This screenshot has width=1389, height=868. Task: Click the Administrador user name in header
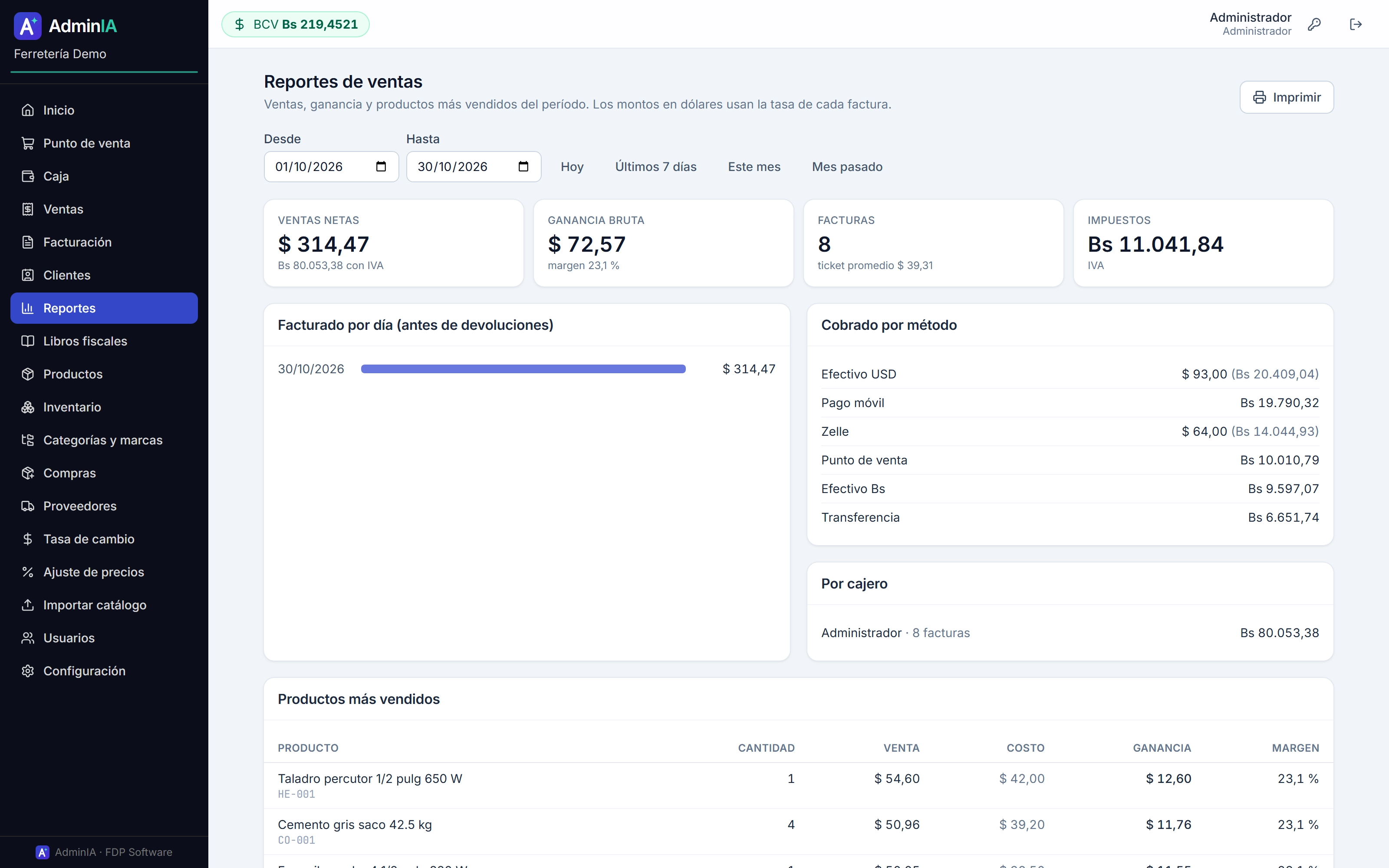click(1250, 17)
